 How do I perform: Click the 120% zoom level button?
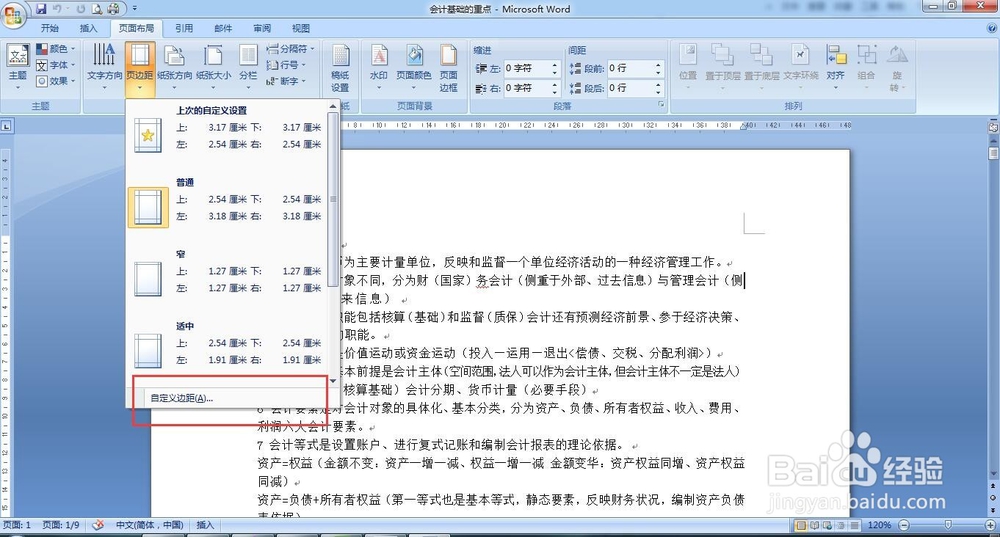coord(879,525)
